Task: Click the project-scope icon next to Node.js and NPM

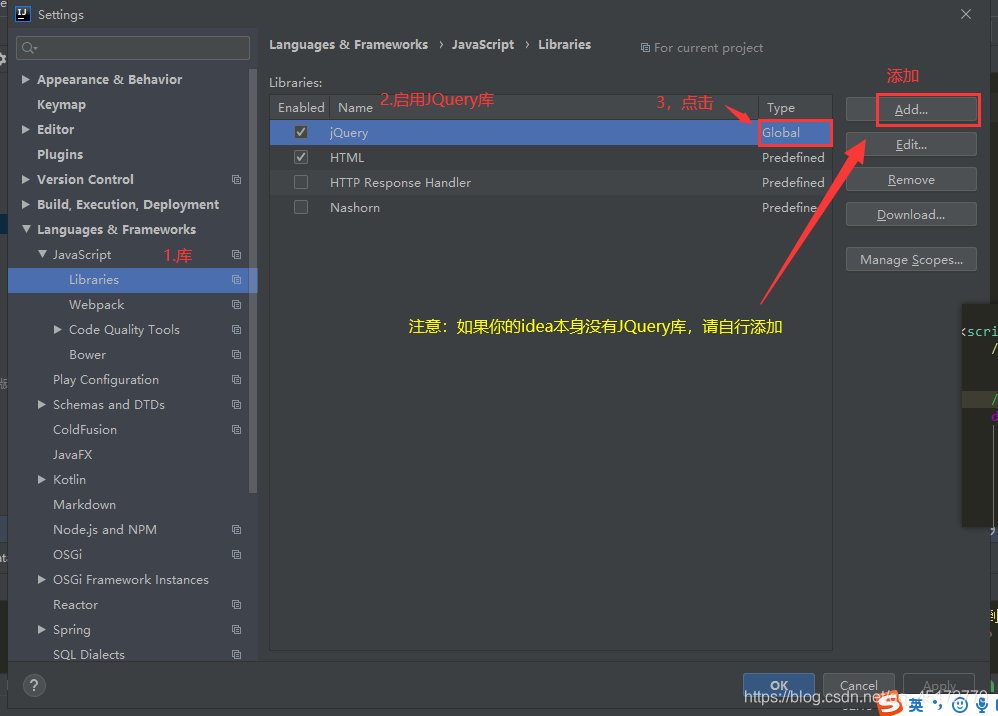Action: (236, 530)
